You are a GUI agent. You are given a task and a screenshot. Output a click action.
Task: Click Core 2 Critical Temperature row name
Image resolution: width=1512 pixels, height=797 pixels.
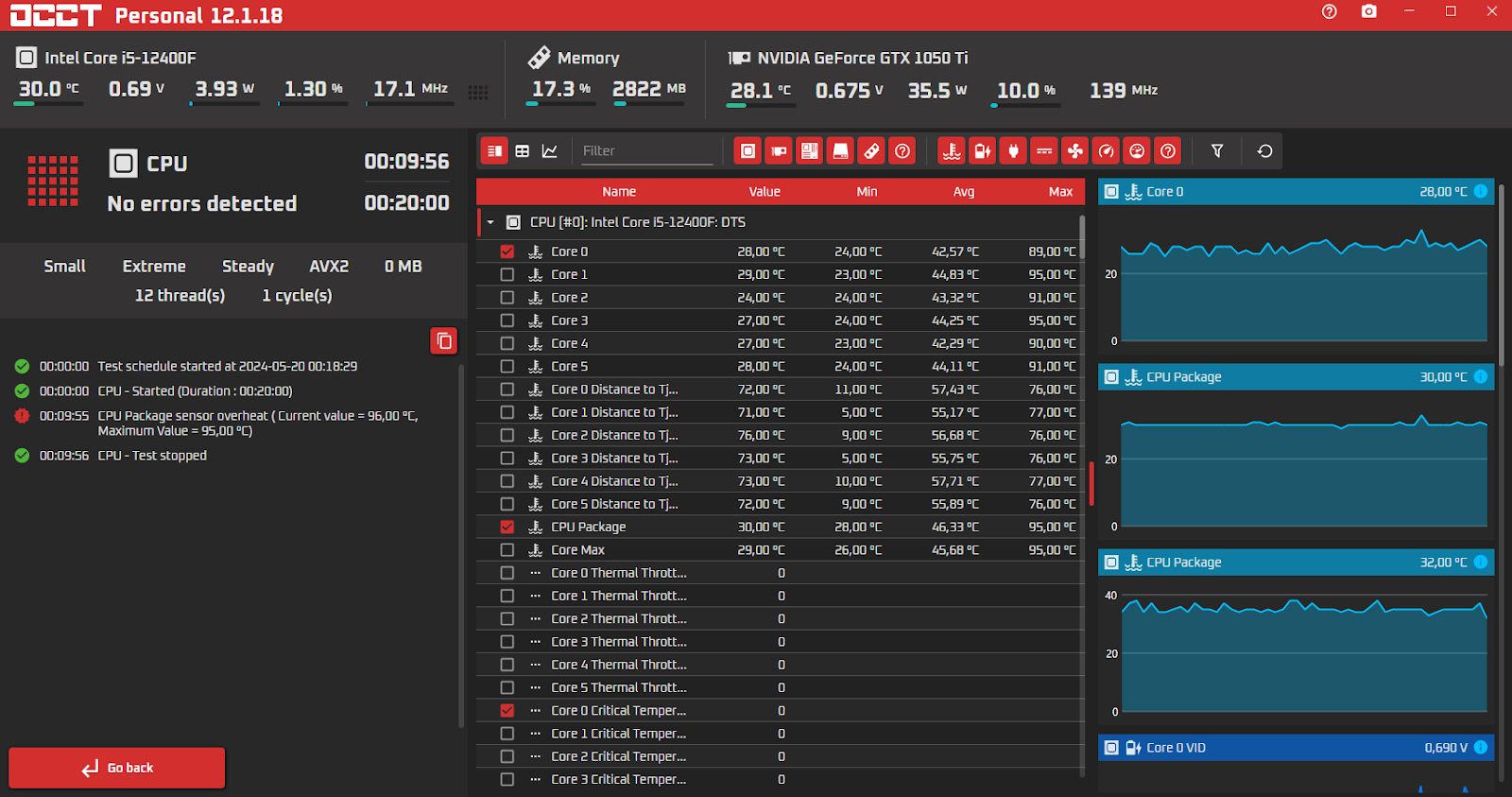coord(618,756)
